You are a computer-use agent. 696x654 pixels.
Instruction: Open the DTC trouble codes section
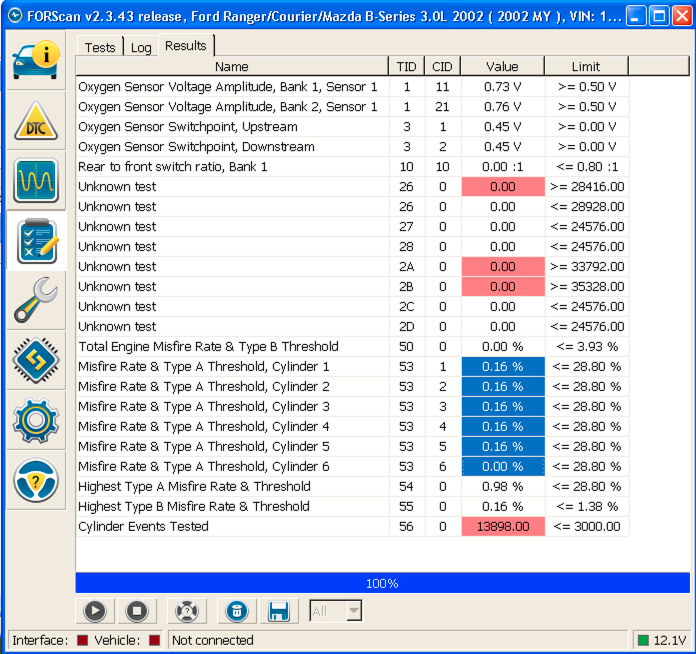pos(36,121)
